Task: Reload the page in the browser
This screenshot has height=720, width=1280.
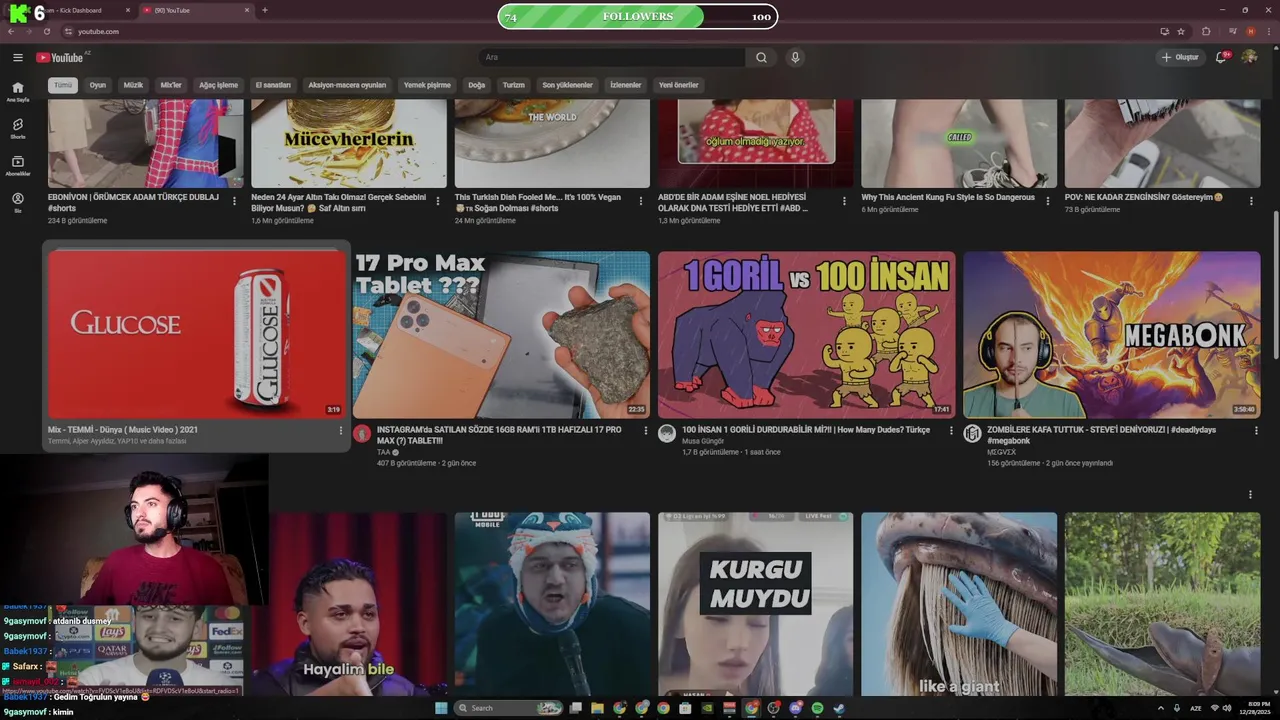Action: point(46,31)
